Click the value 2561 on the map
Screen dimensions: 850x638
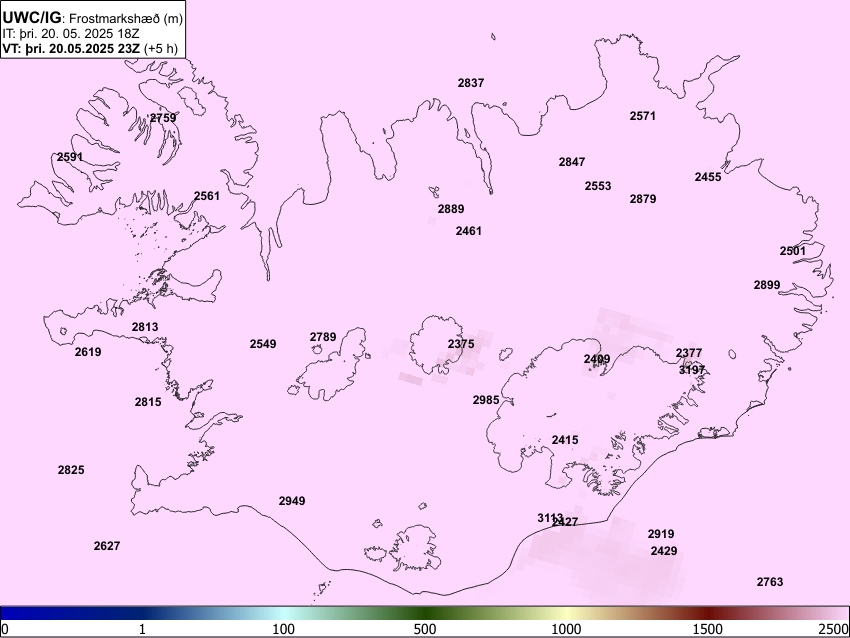(x=207, y=196)
